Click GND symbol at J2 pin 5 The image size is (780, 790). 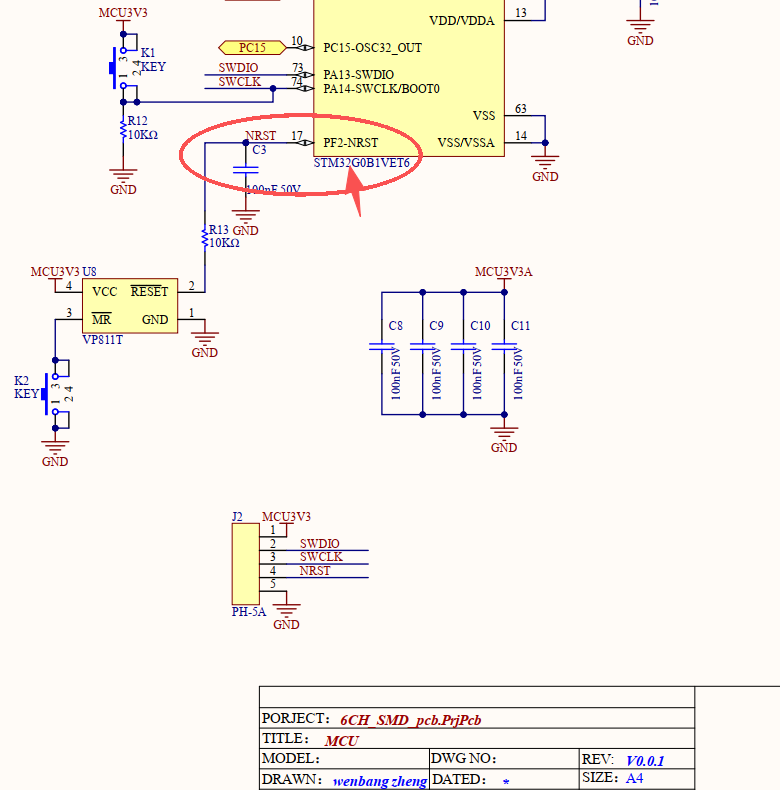286,617
